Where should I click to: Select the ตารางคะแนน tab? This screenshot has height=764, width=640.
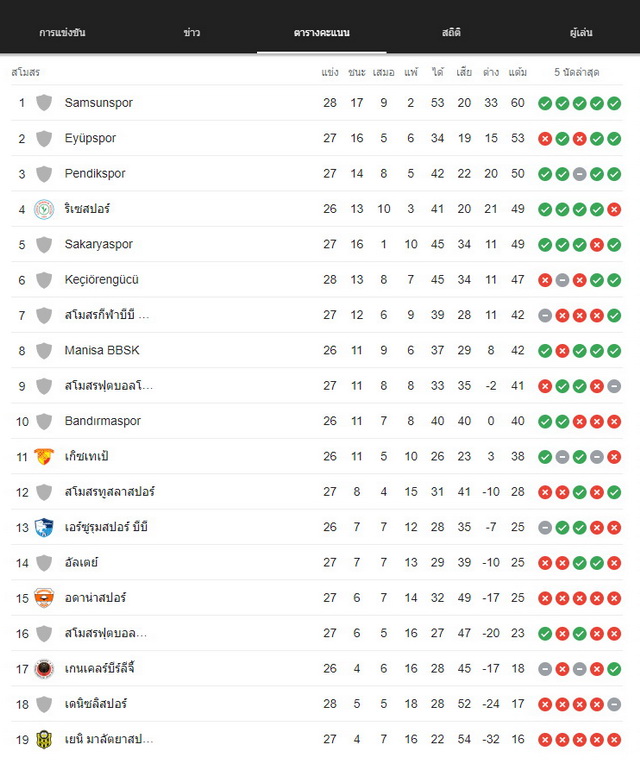coord(321,33)
